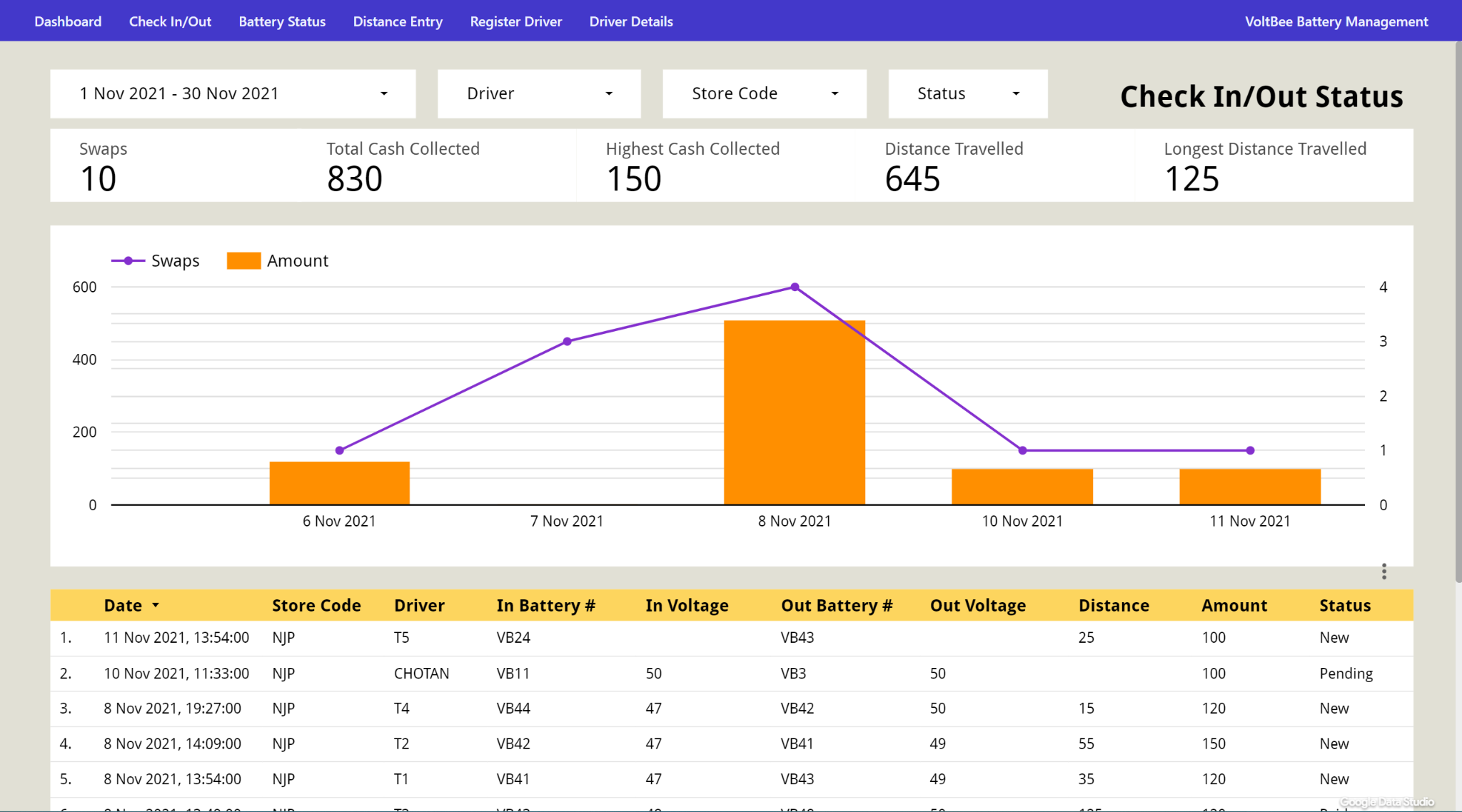The height and width of the screenshot is (812, 1462).
Task: Click the Swaps data point on 7 Nov
Action: click(x=567, y=341)
